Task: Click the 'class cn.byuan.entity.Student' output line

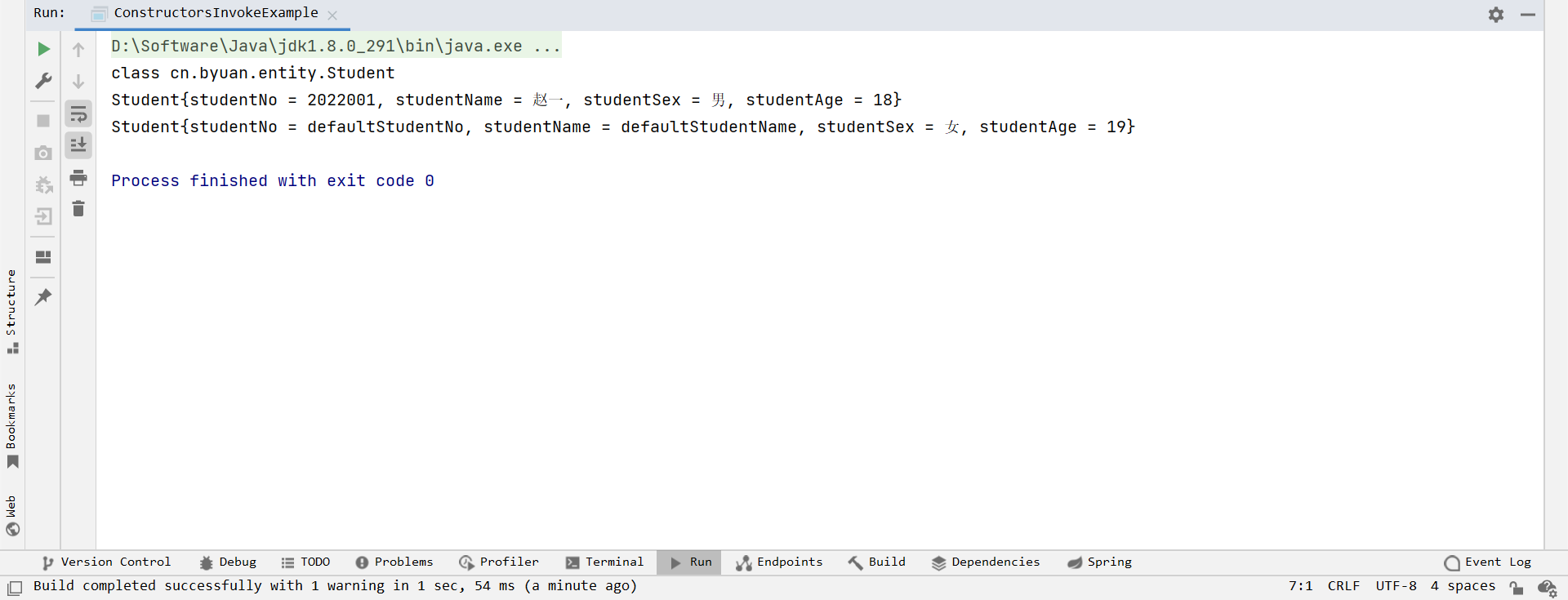Action: [253, 73]
